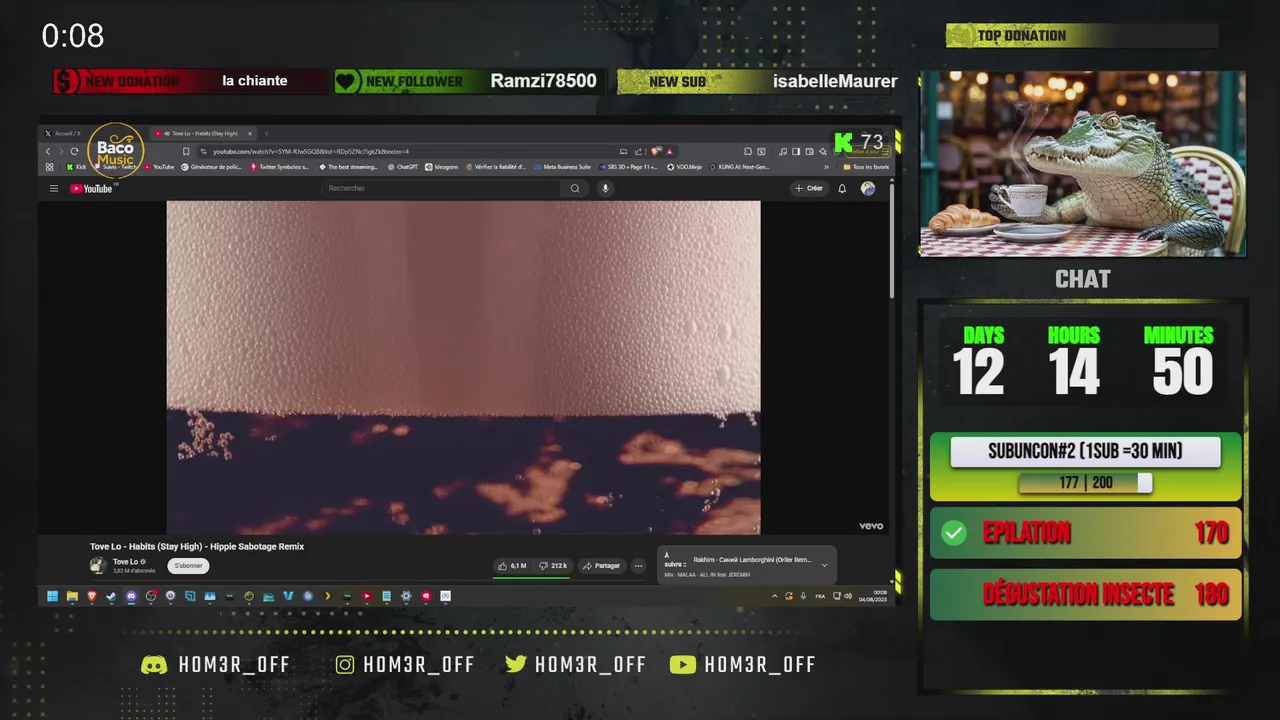The image size is (1280, 720).
Task: Click the taskbar clock and date
Action: pyautogui.click(x=873, y=596)
